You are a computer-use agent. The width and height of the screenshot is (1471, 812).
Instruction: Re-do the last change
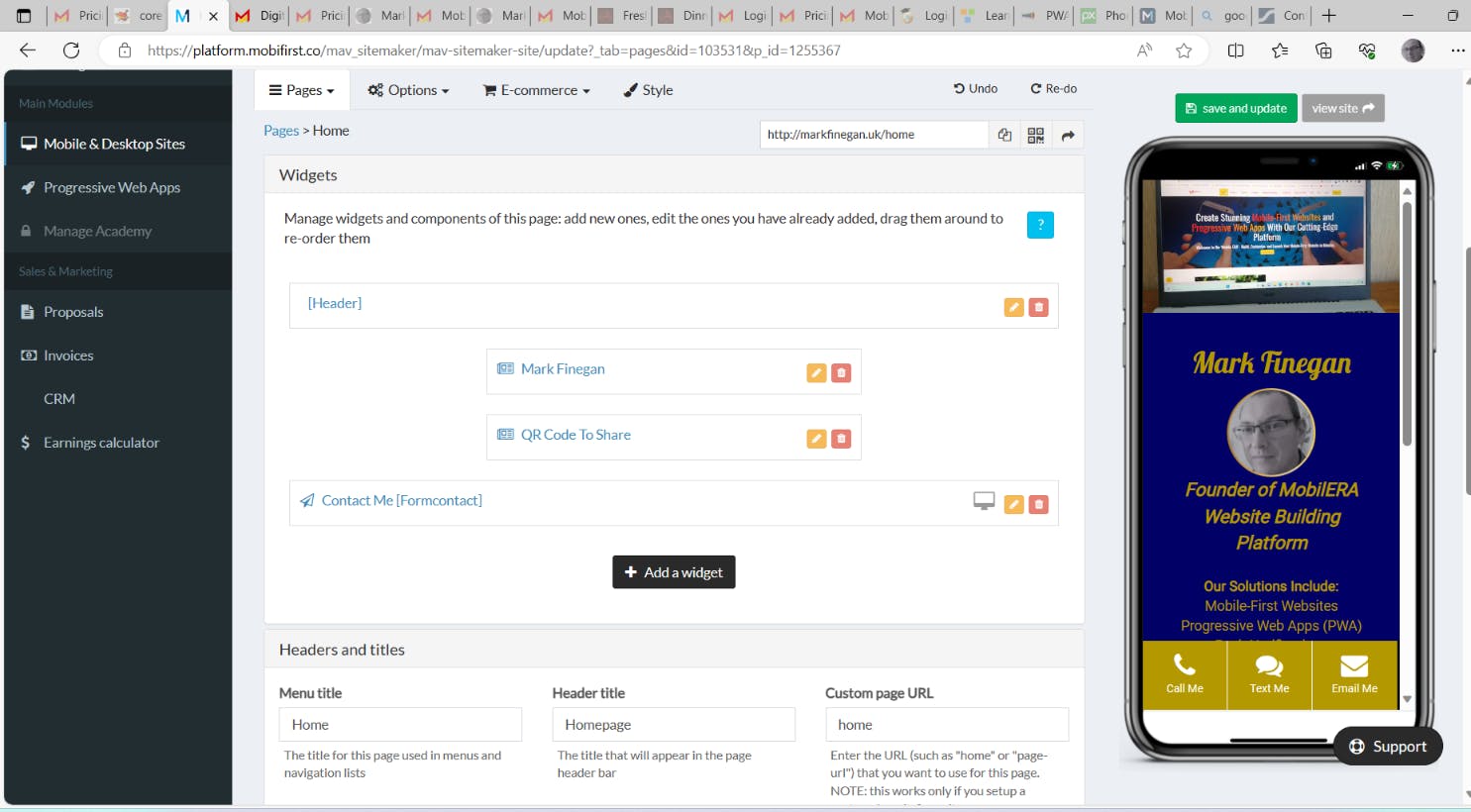tap(1054, 89)
